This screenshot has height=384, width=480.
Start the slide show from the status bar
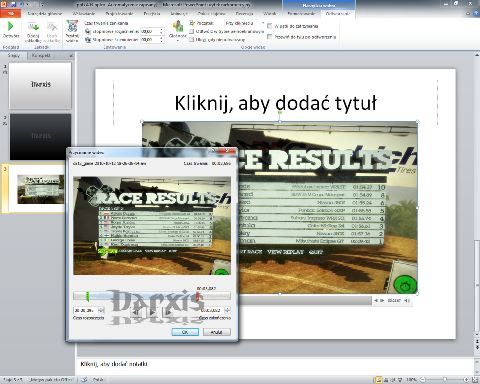[400, 380]
